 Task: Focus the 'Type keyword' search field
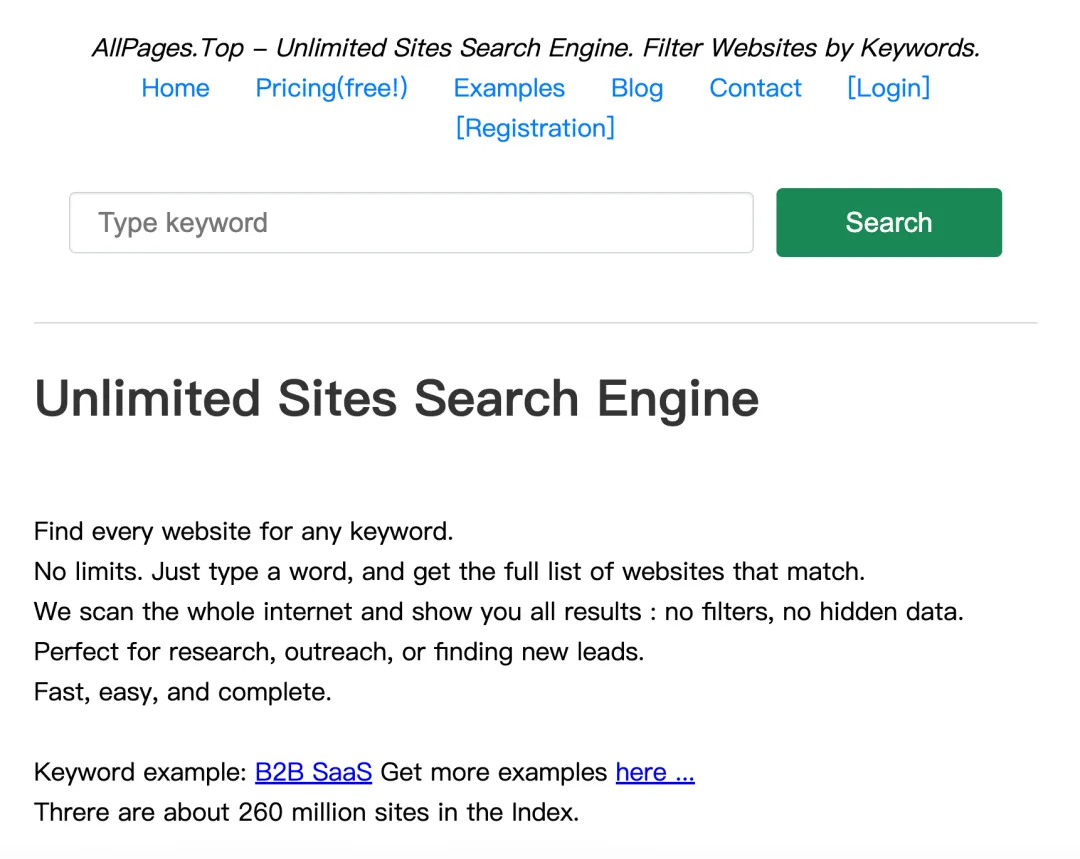[410, 223]
